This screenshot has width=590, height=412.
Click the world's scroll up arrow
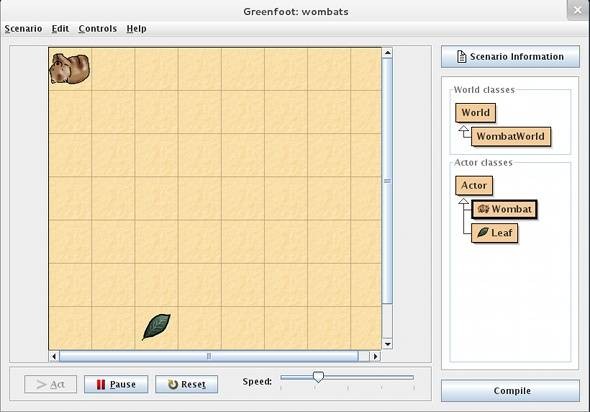388,53
